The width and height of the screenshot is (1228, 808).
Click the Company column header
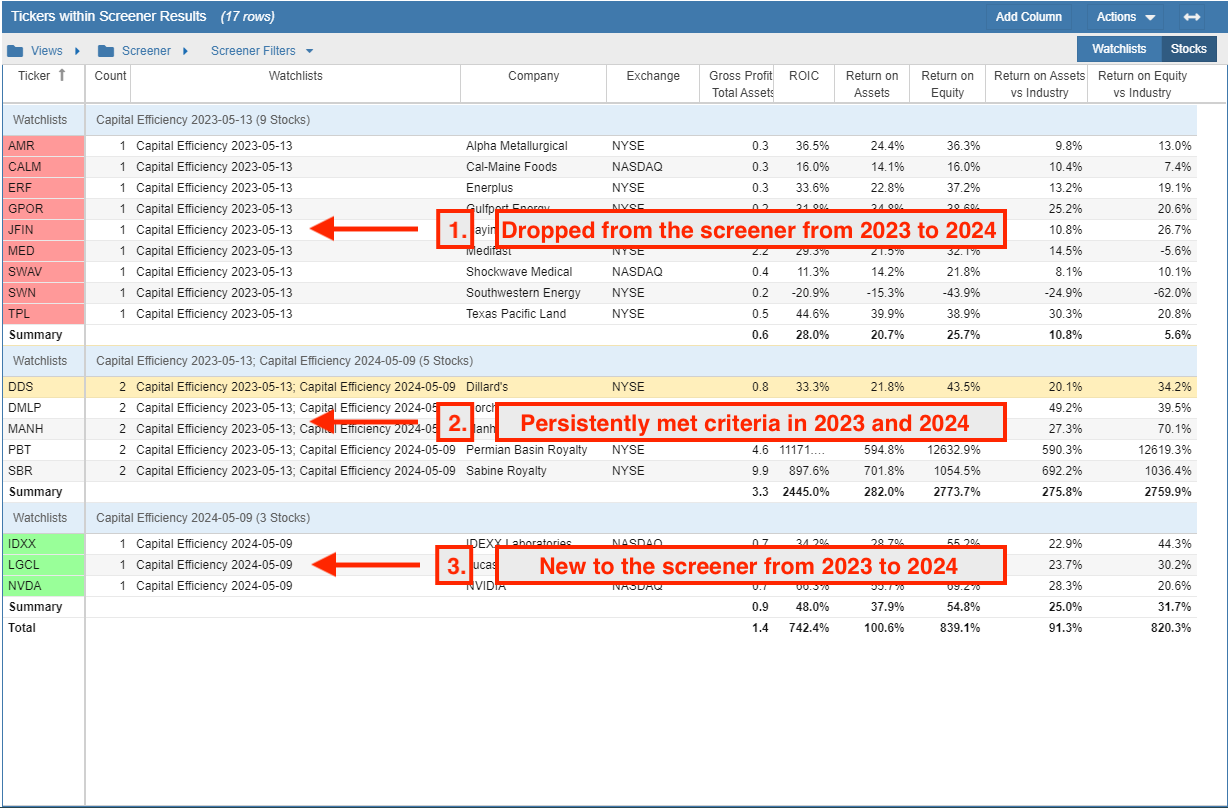click(533, 76)
